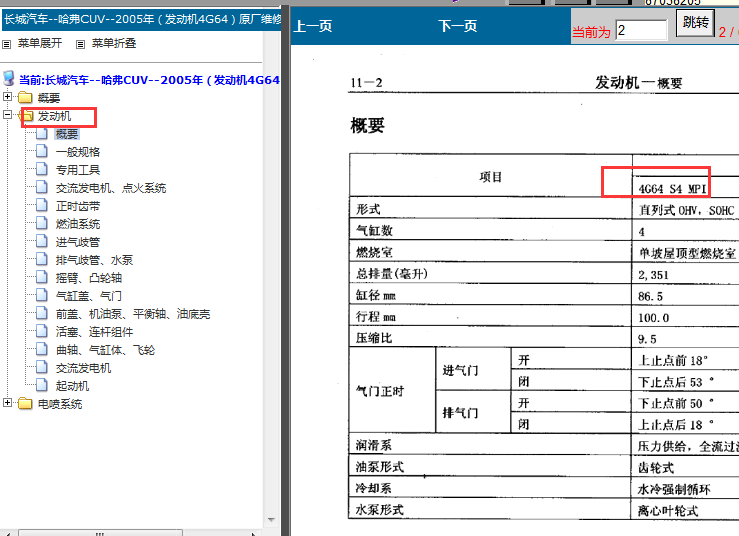Screen dimensions: 739x536
Task: Select the 发动机 tree label
Action: click(x=55, y=116)
